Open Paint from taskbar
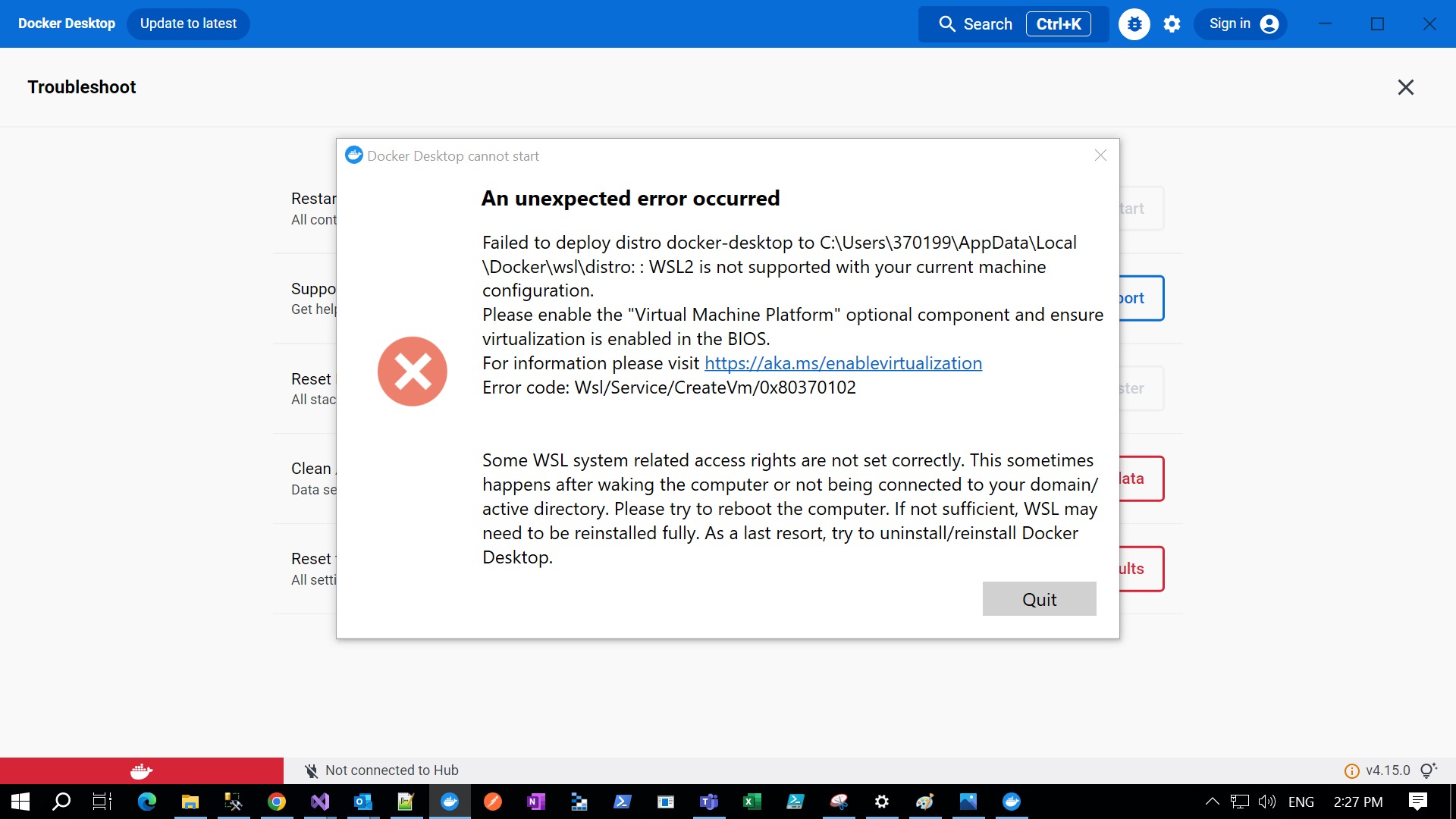 tap(925, 802)
